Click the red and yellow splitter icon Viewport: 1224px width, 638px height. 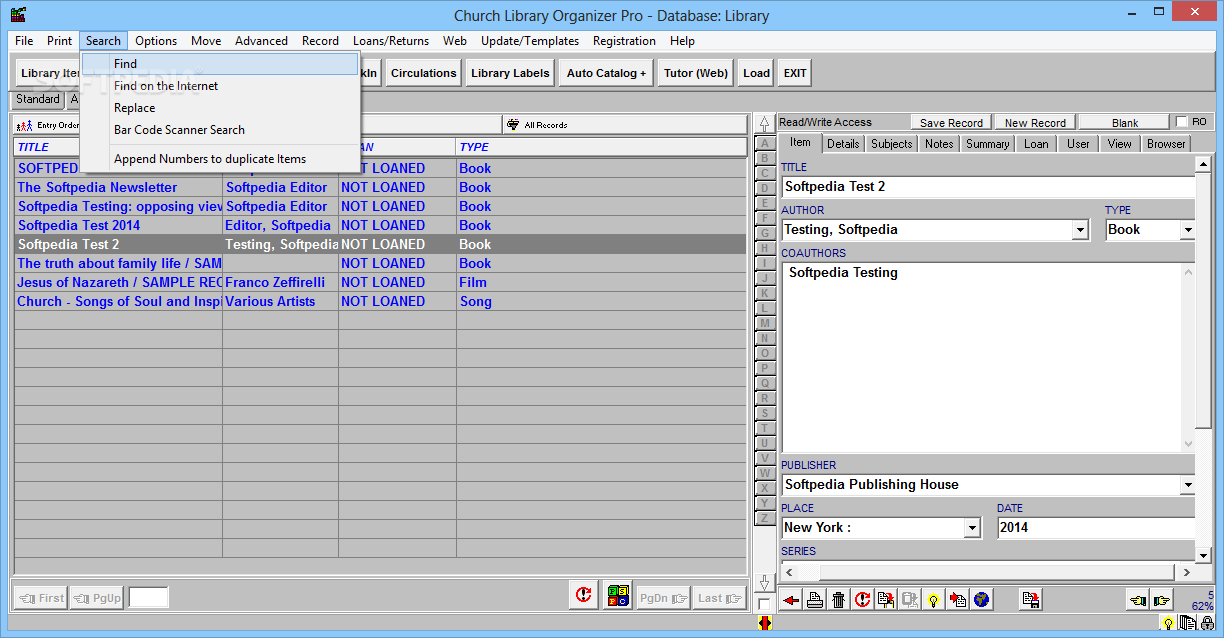click(x=765, y=623)
